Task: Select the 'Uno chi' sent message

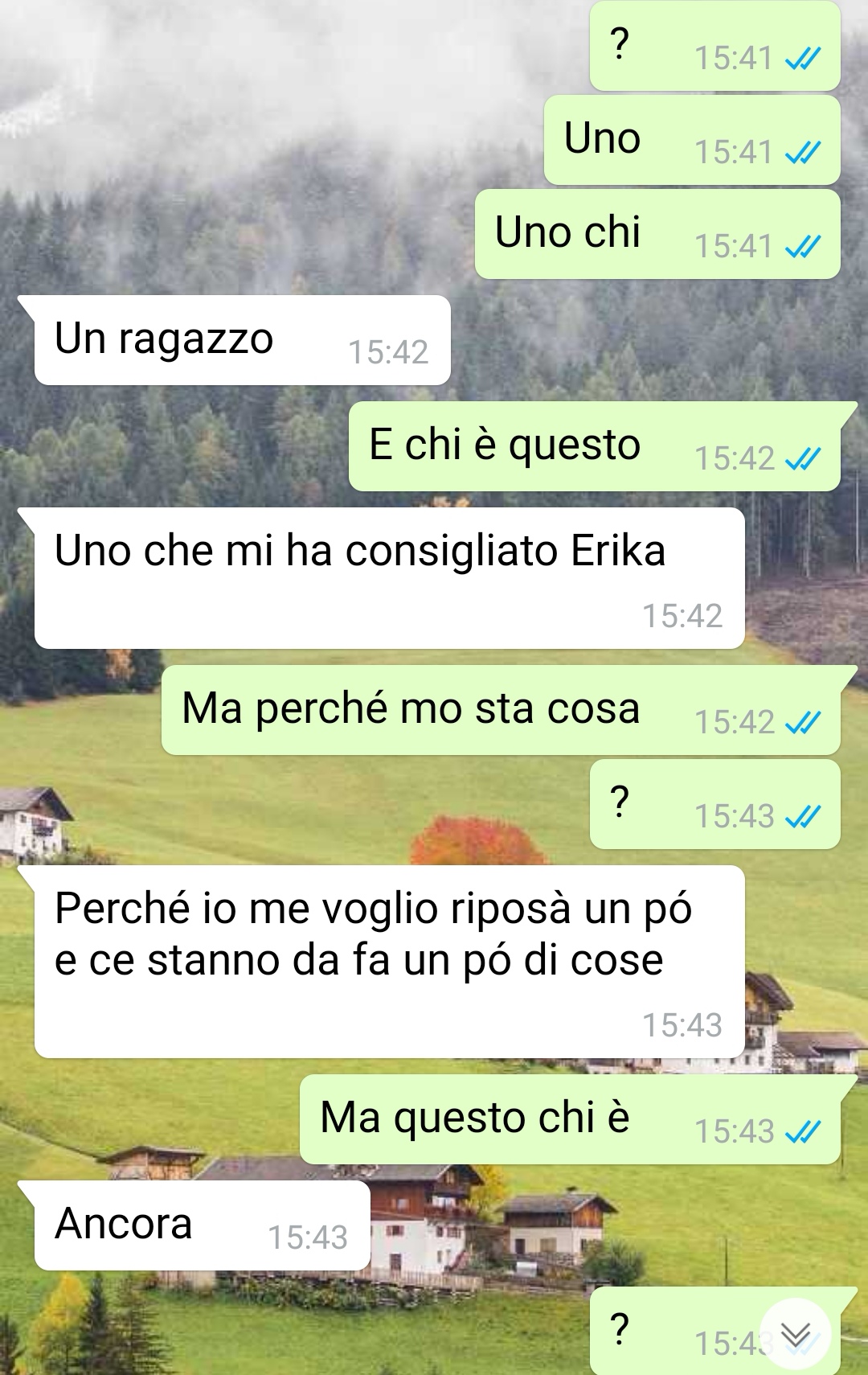Action: pyautogui.click(x=657, y=234)
